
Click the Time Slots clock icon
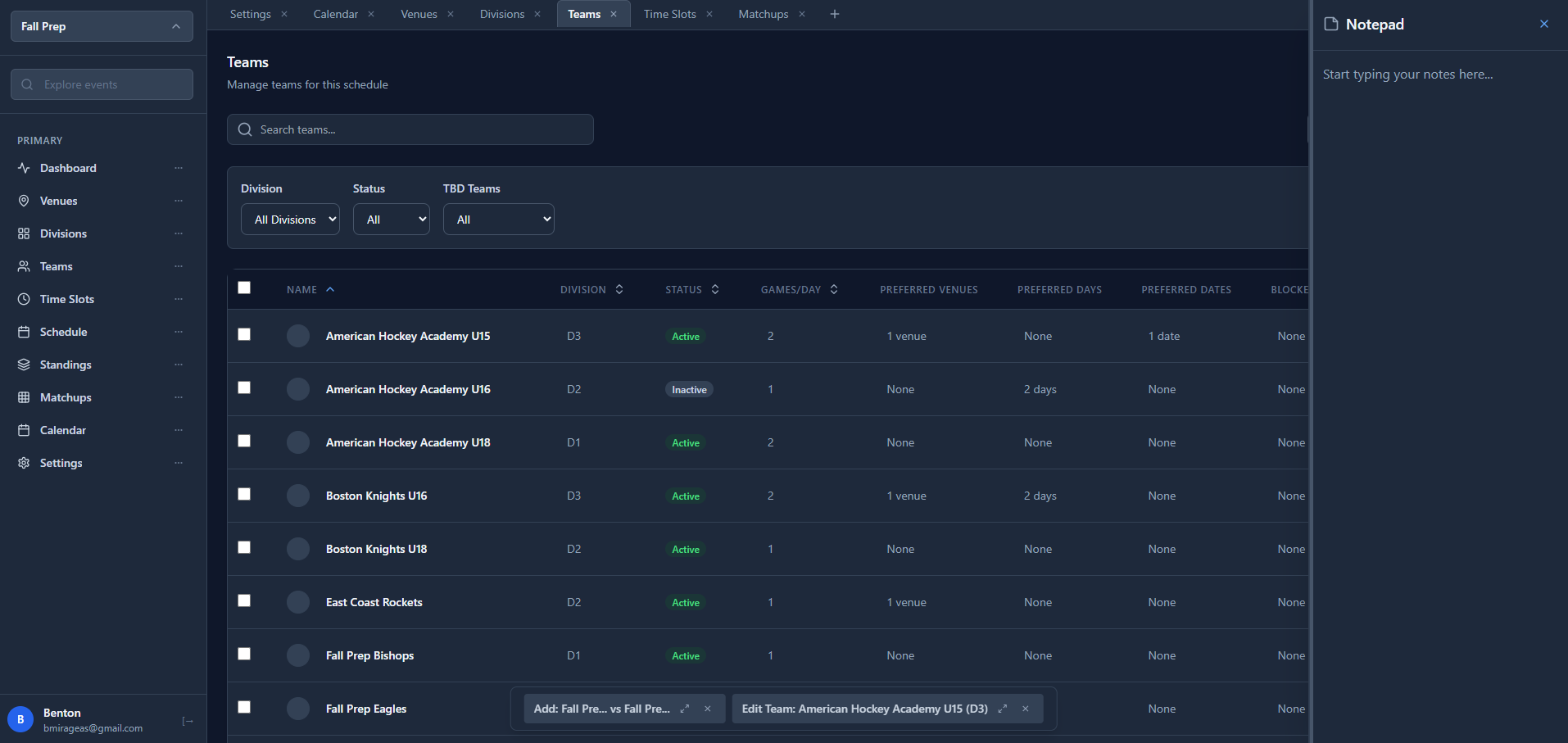pos(25,299)
